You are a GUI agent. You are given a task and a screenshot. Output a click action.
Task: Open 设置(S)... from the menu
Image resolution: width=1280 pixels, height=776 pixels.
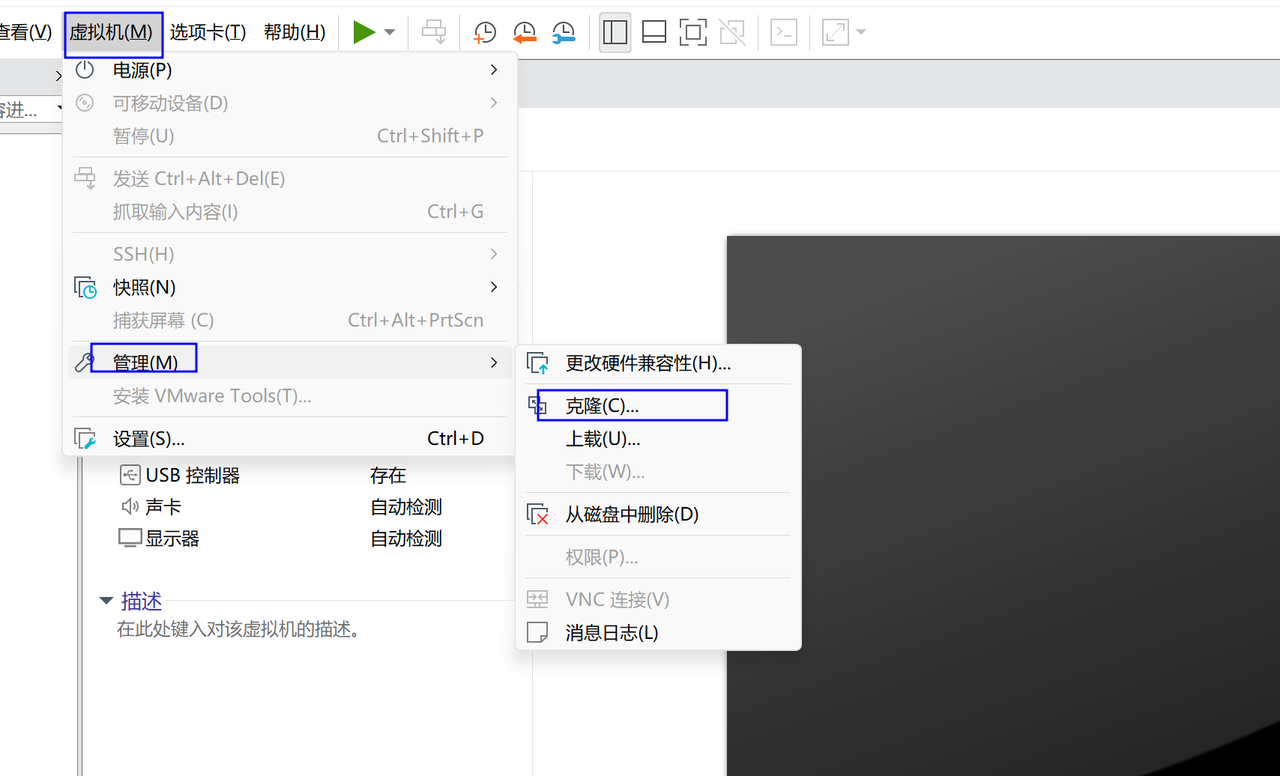[x=289, y=438]
